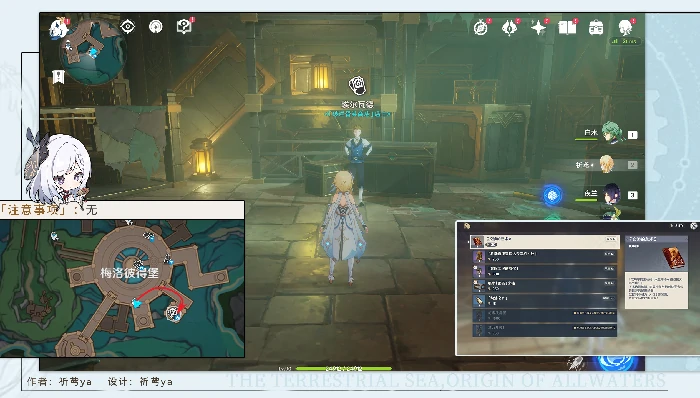Click the Elemental Sight eye icon
Image resolution: width=700 pixels, height=398 pixels.
pyautogui.click(x=128, y=27)
